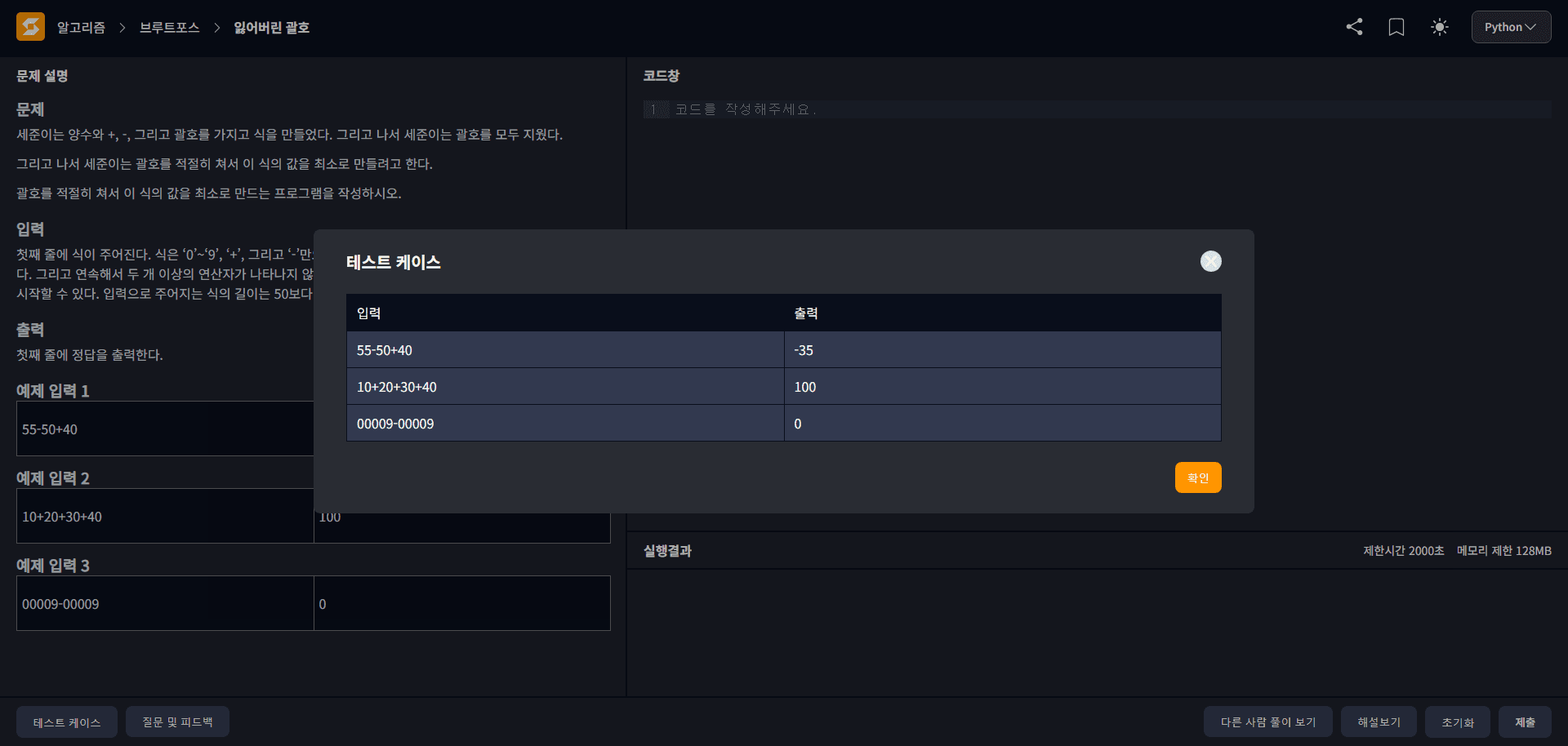View 다른 사람 풀이 보기
Image resolution: width=1568 pixels, height=746 pixels.
(1267, 722)
